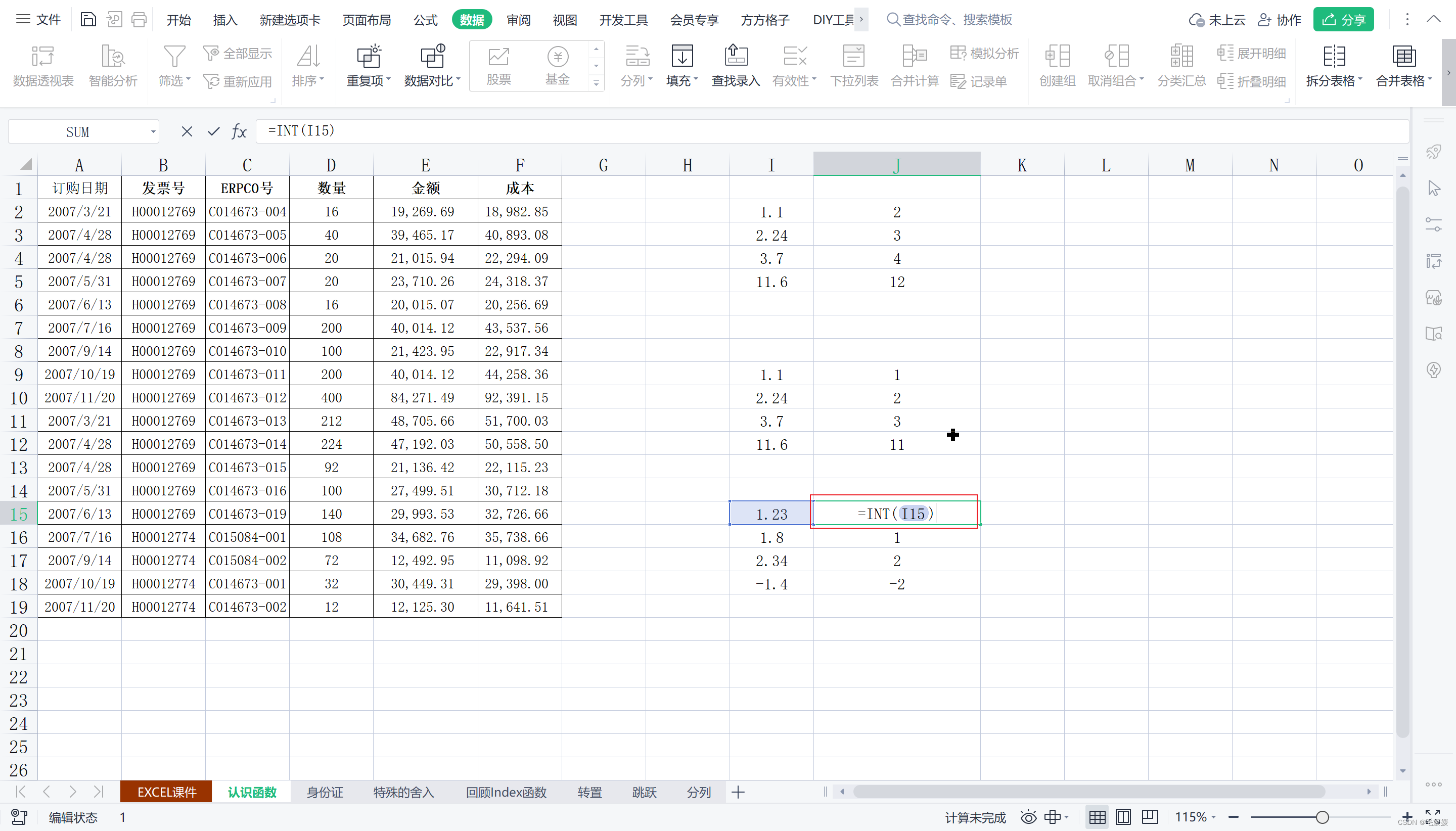Open Split Table (拆分表格)
The image size is (1456, 831).
pyautogui.click(x=1334, y=66)
